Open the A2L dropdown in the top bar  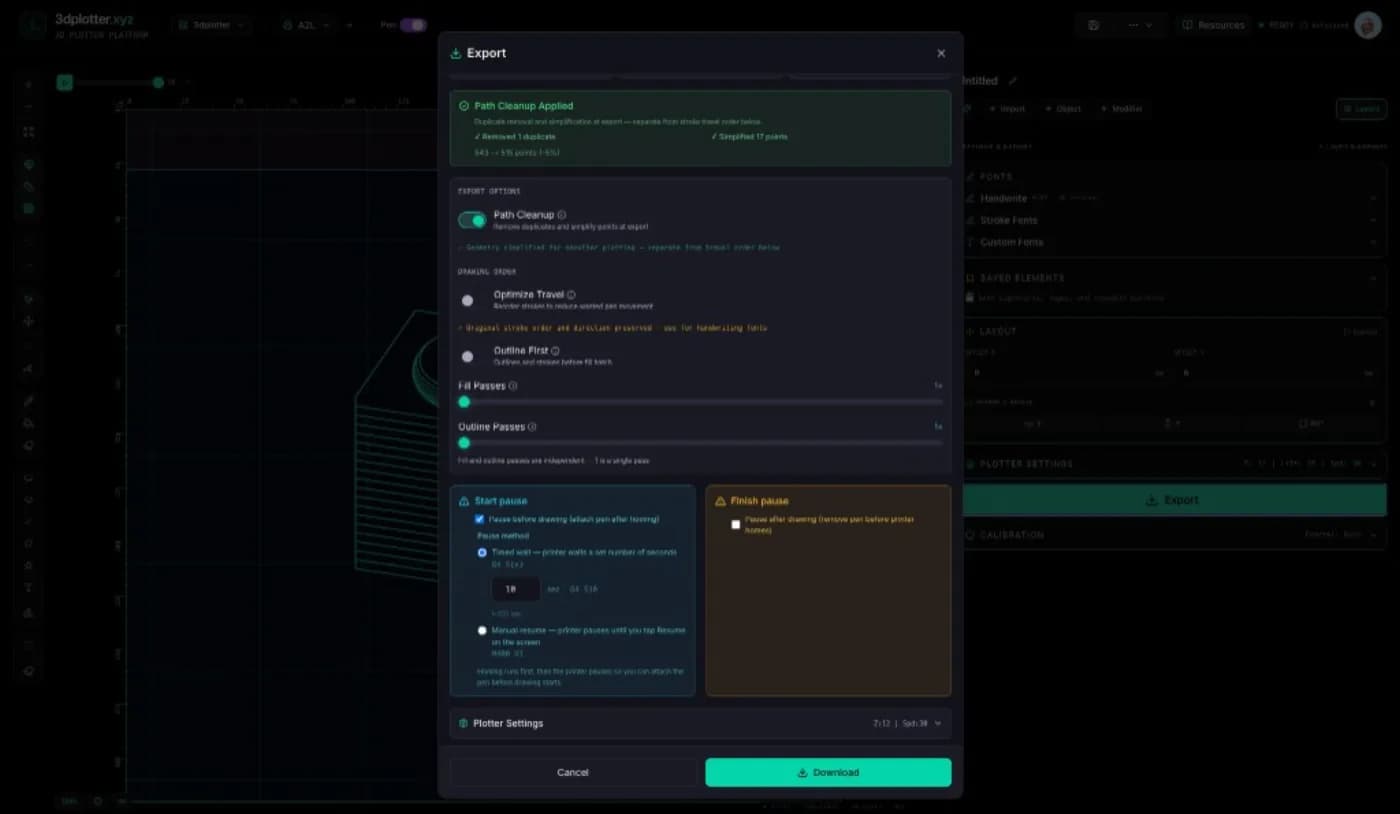[x=307, y=25]
